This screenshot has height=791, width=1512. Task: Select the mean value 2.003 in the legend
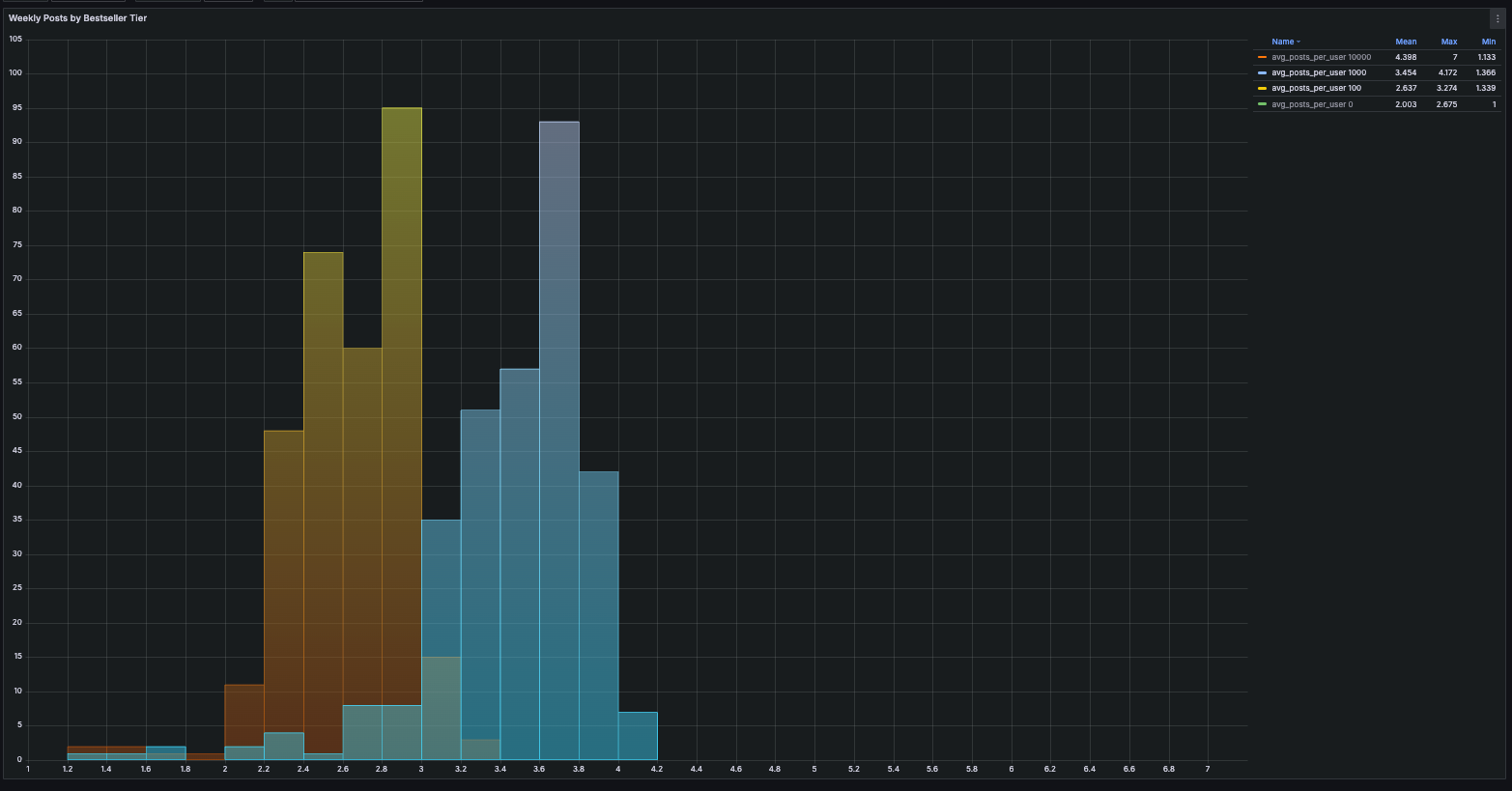pos(1406,103)
